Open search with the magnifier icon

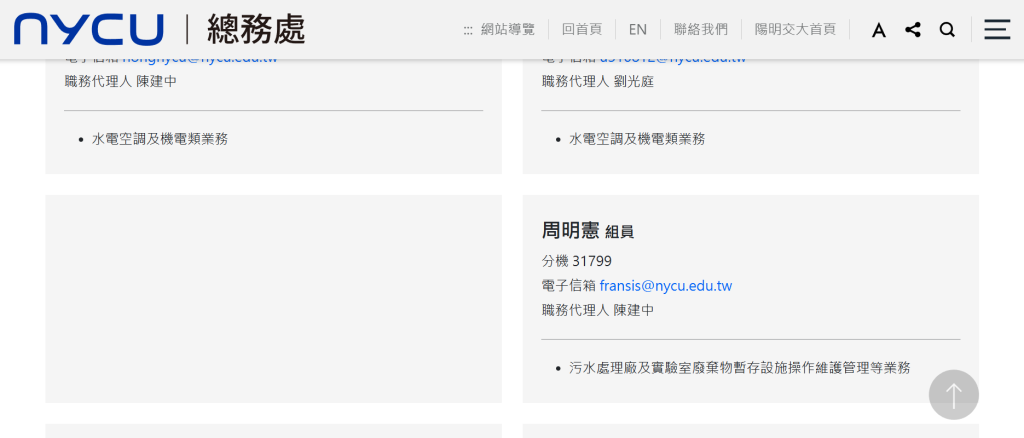pos(946,30)
